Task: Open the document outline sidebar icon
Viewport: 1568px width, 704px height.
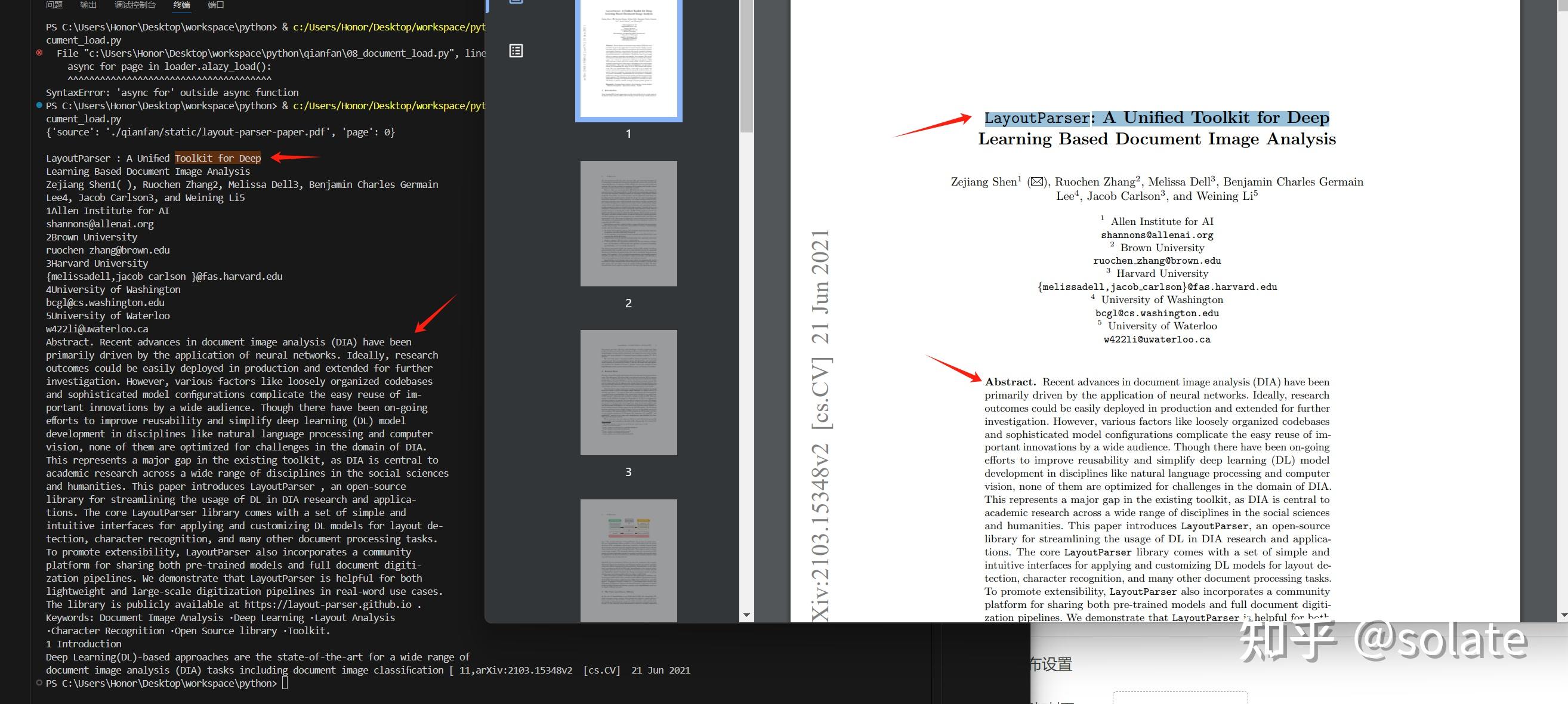Action: (516, 51)
